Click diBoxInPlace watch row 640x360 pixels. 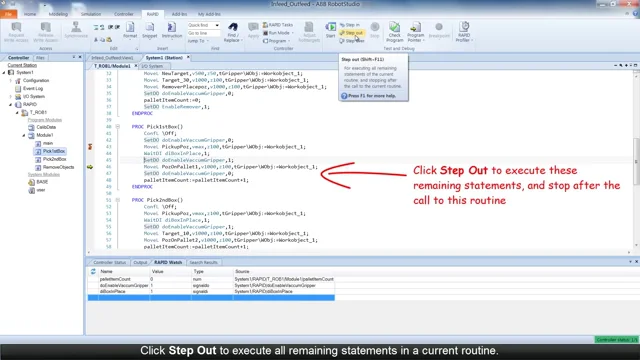(x=211, y=291)
